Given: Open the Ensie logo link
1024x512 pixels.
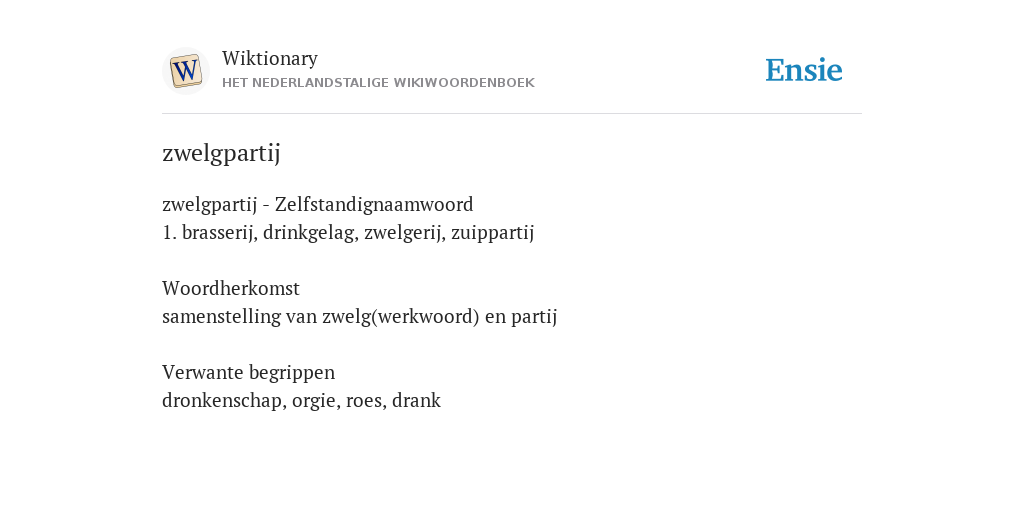Looking at the screenshot, I should [803, 71].
